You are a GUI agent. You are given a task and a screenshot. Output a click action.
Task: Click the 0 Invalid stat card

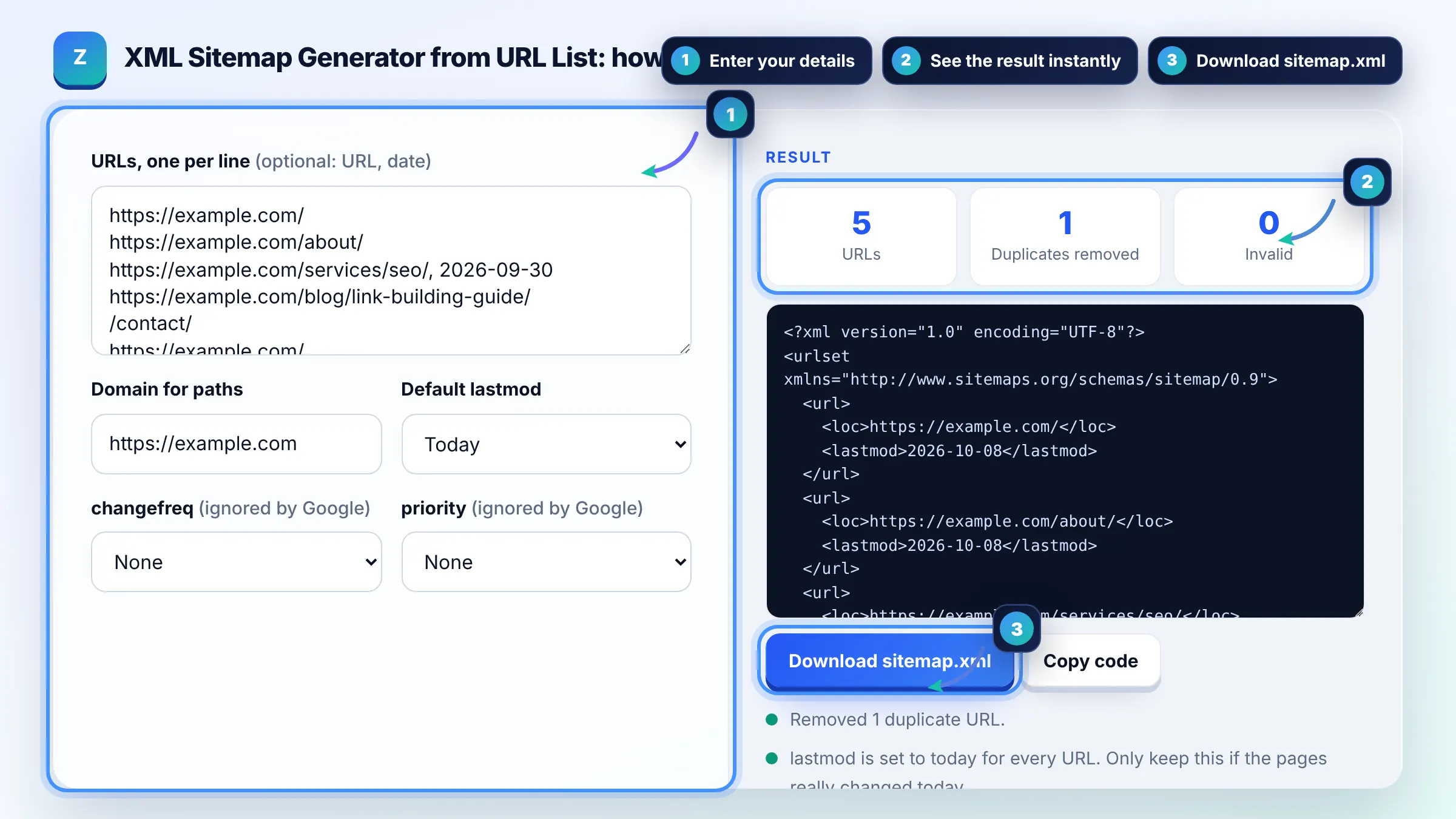pos(1269,237)
